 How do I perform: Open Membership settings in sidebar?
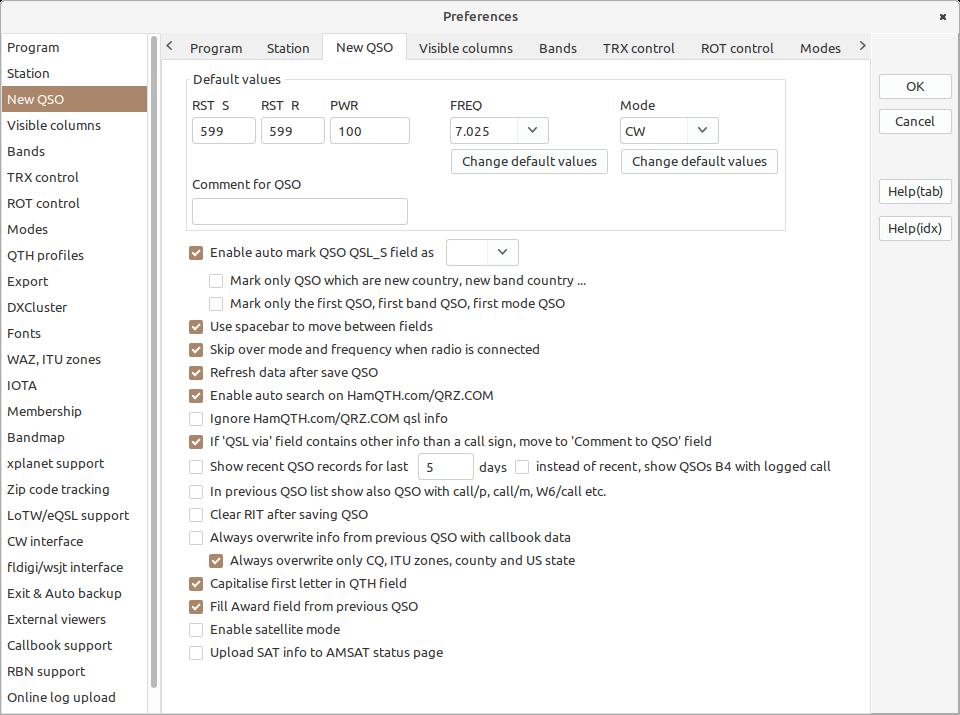(74, 411)
